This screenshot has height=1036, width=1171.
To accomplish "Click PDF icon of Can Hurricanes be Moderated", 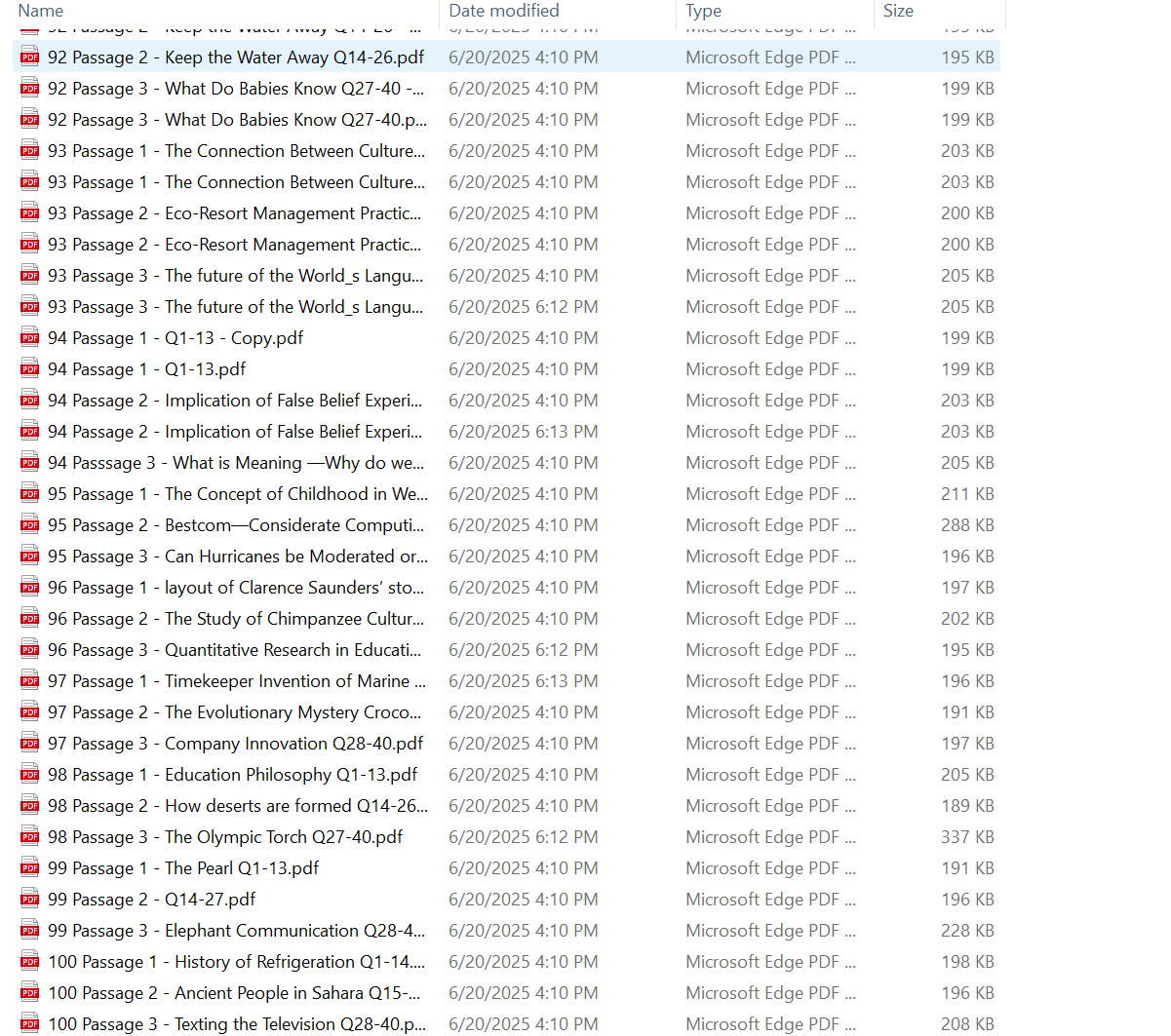I will click(30, 556).
